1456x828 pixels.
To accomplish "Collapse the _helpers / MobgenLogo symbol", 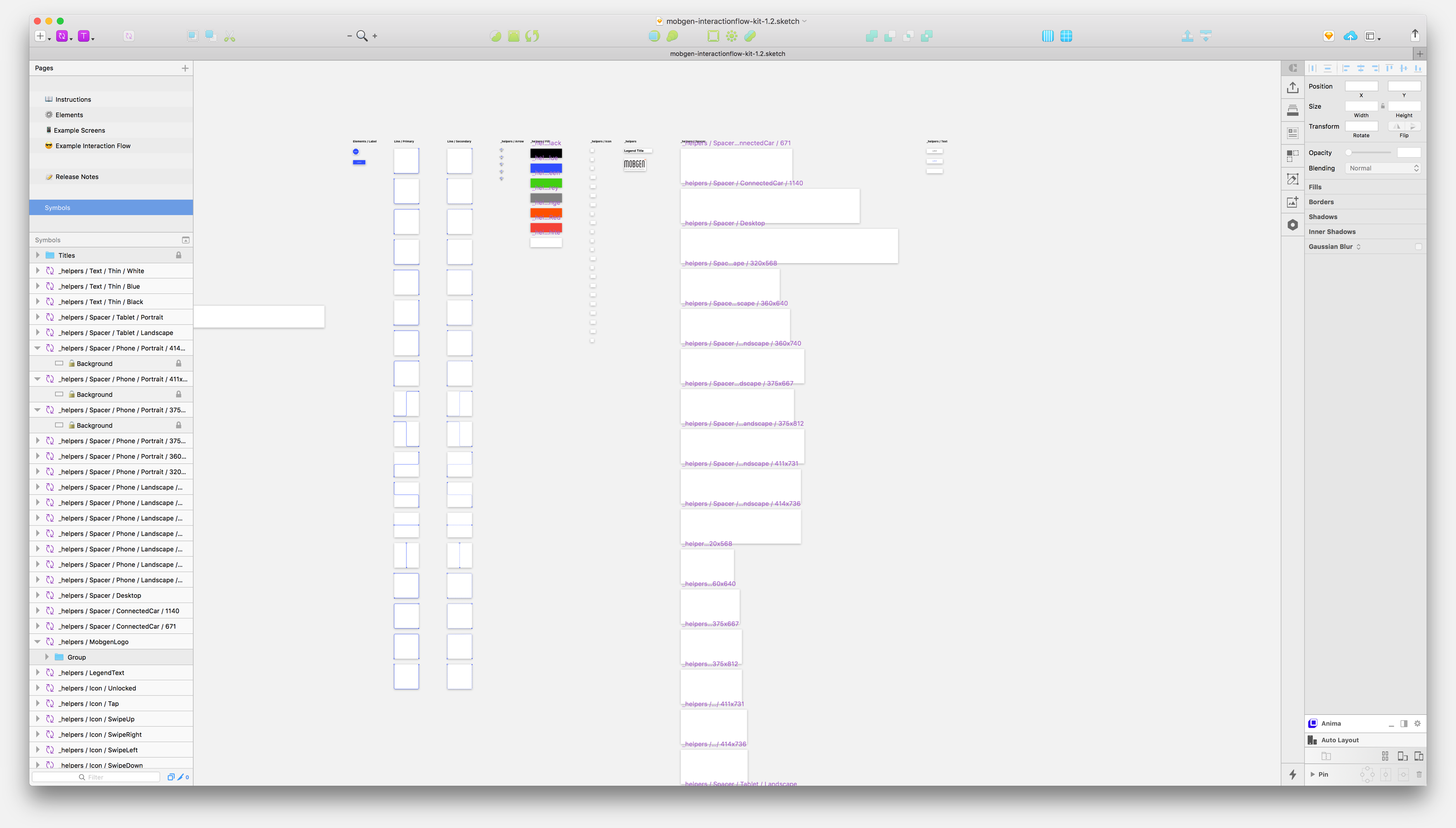I will (37, 641).
